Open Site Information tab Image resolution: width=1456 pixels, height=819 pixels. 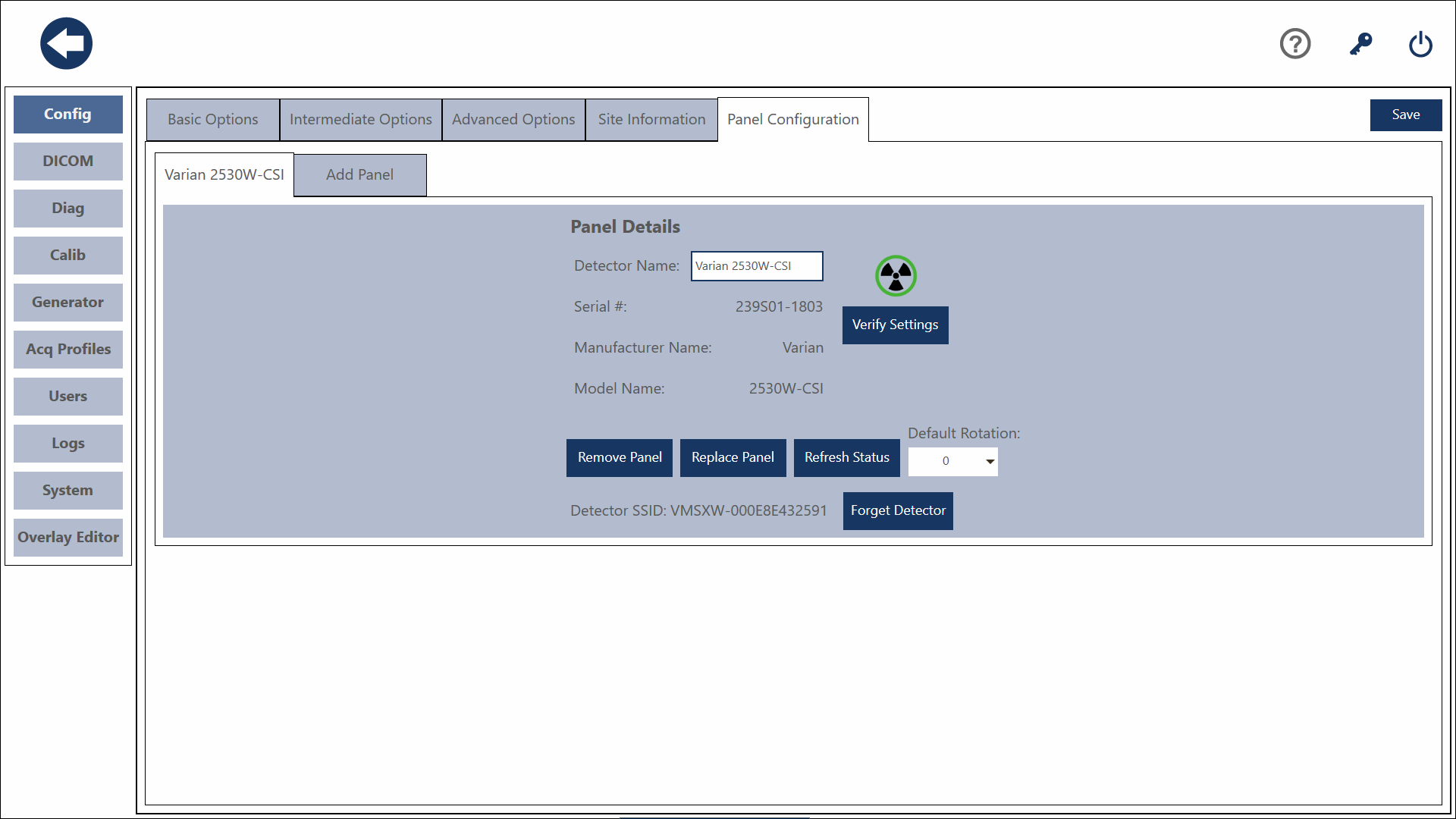651,120
